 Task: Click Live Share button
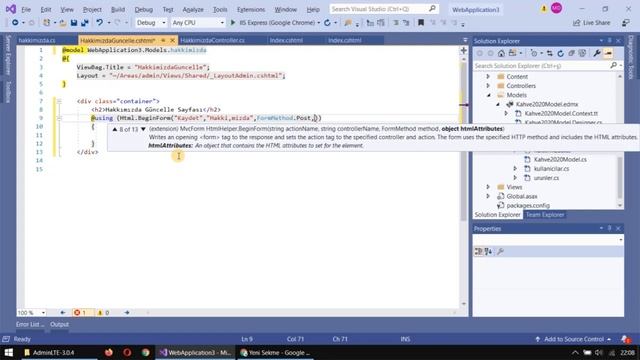(x=591, y=23)
